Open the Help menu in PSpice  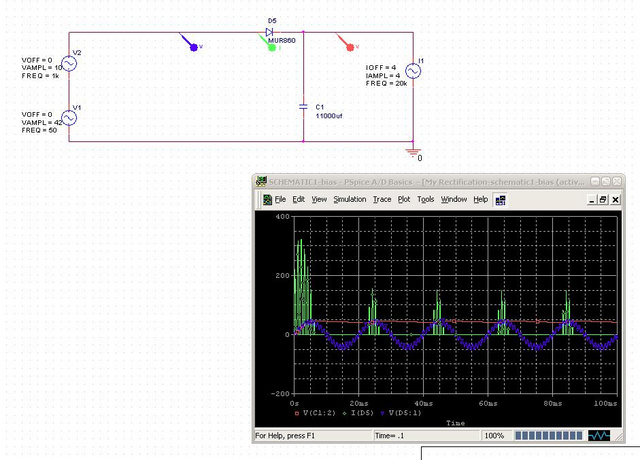pos(481,200)
